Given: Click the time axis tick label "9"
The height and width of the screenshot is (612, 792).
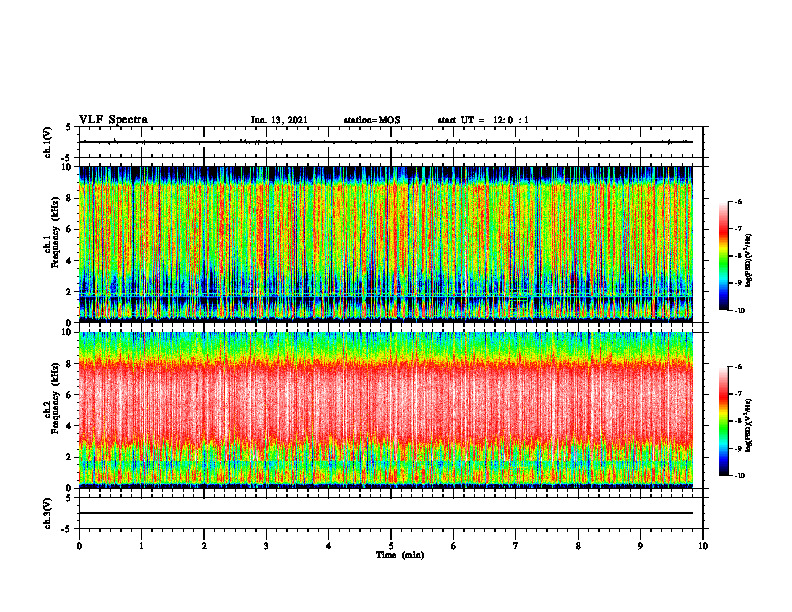Looking at the screenshot, I should (640, 546).
